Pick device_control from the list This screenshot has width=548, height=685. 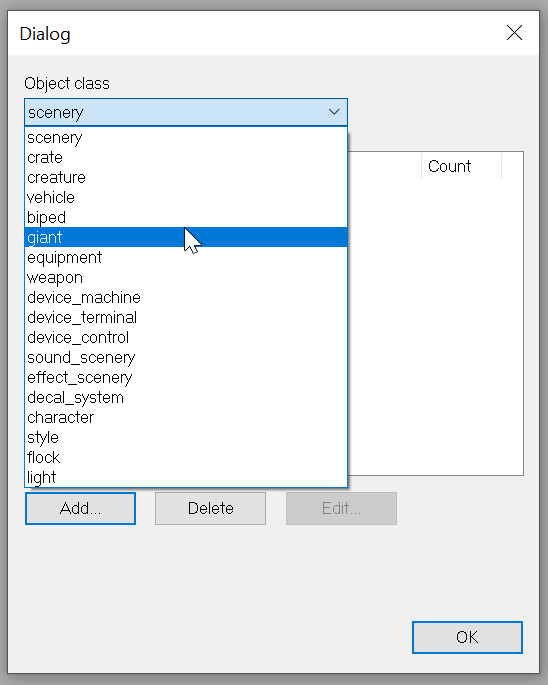click(x=186, y=338)
